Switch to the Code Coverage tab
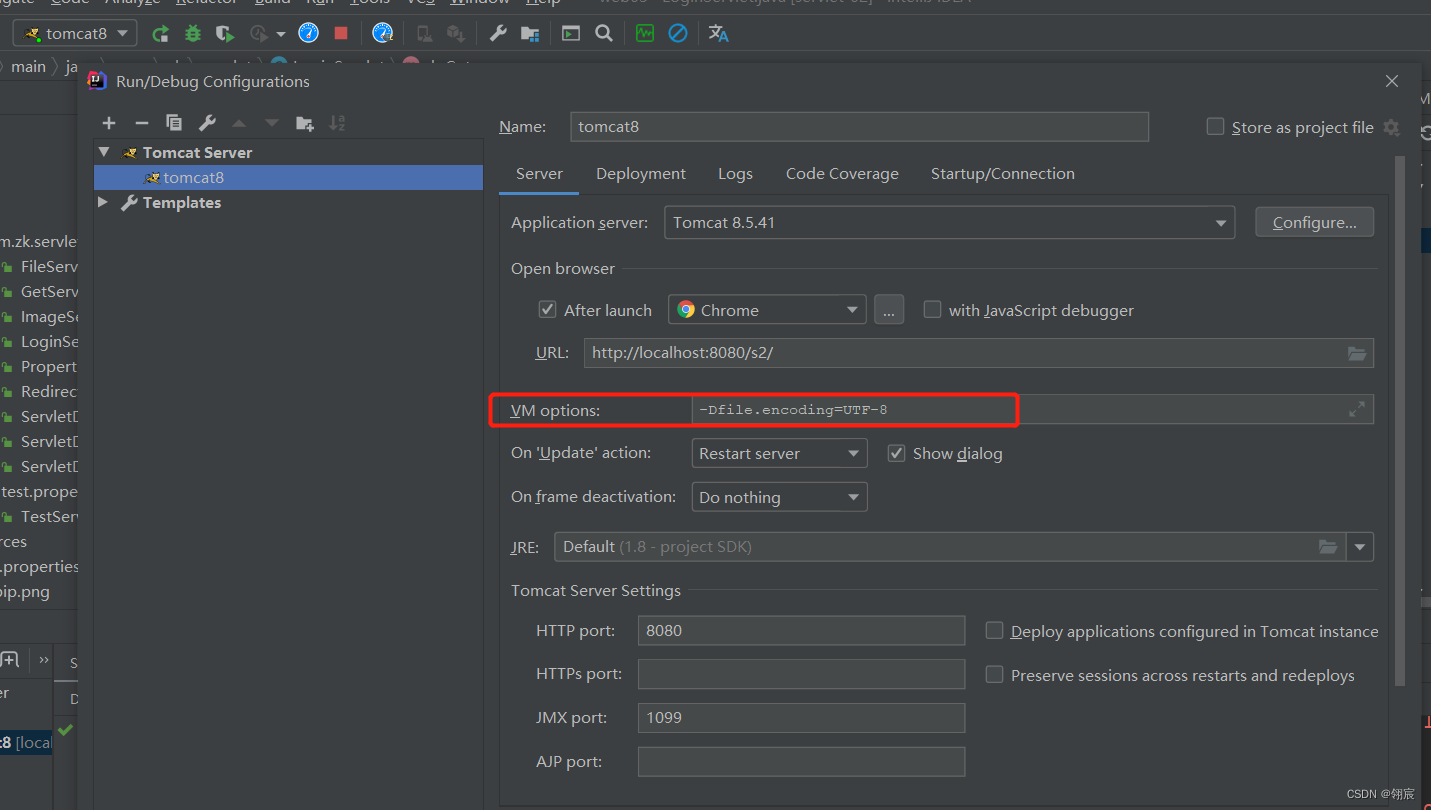 point(842,173)
